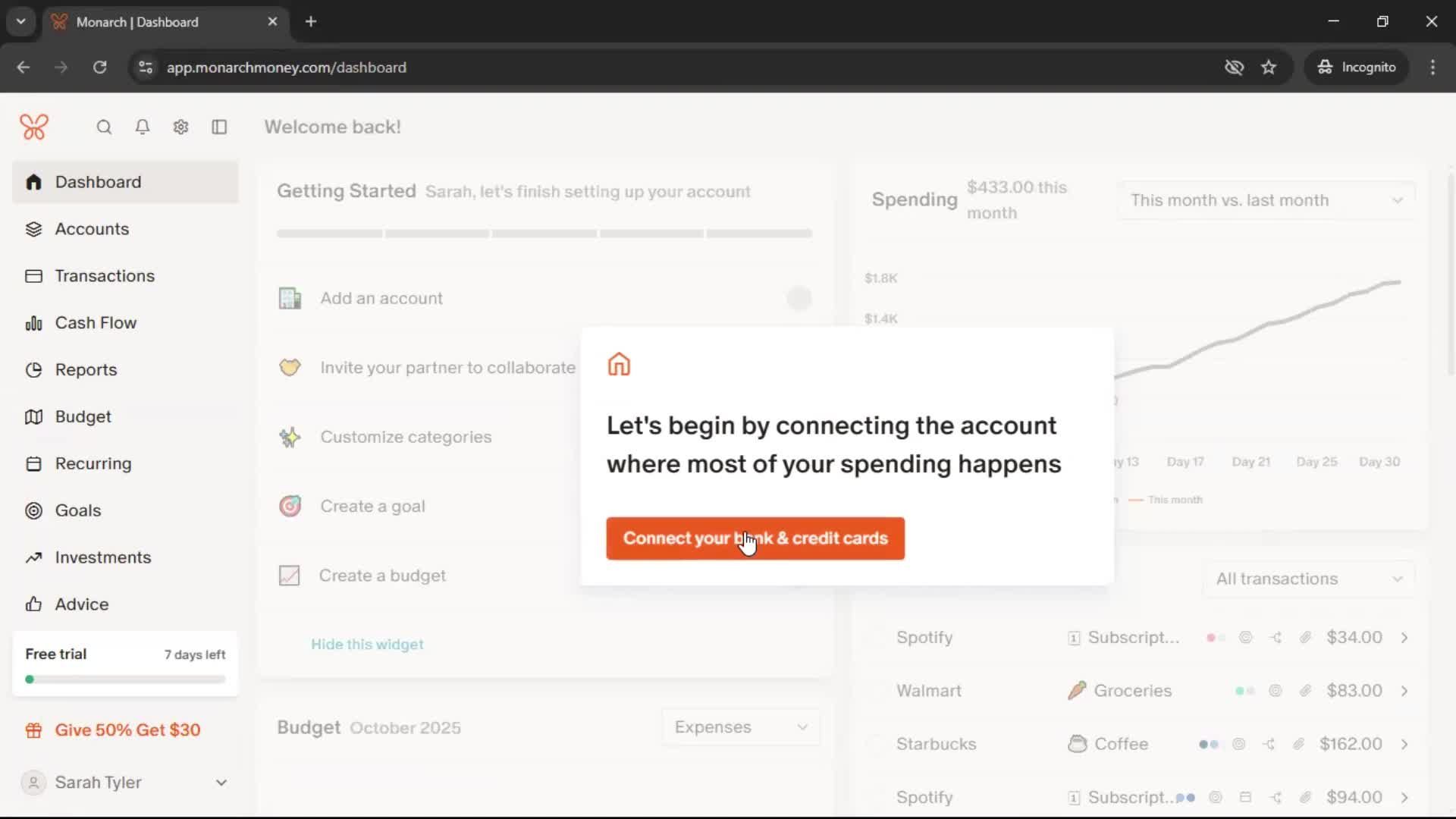The image size is (1456, 819).
Task: Expand the This month vs. last month dropdown
Action: (x=1265, y=200)
